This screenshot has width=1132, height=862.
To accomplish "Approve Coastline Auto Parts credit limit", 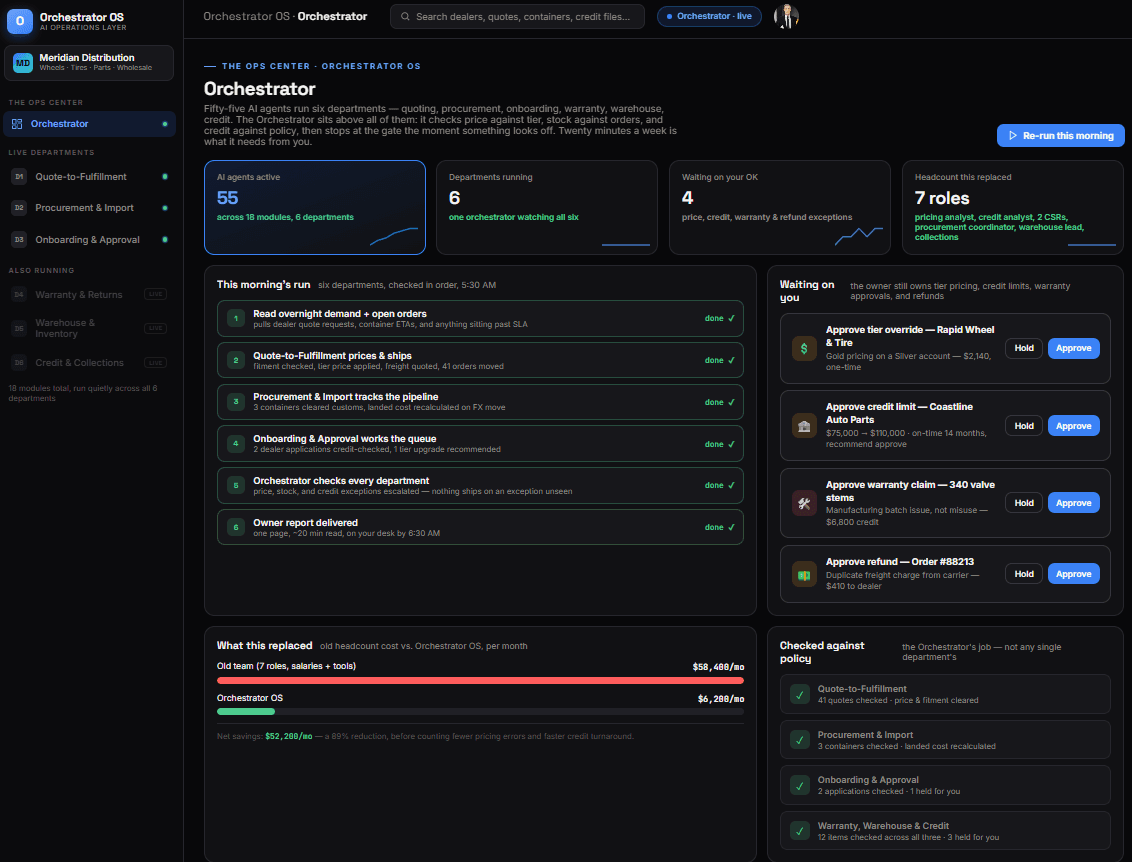I will [x=1074, y=426].
